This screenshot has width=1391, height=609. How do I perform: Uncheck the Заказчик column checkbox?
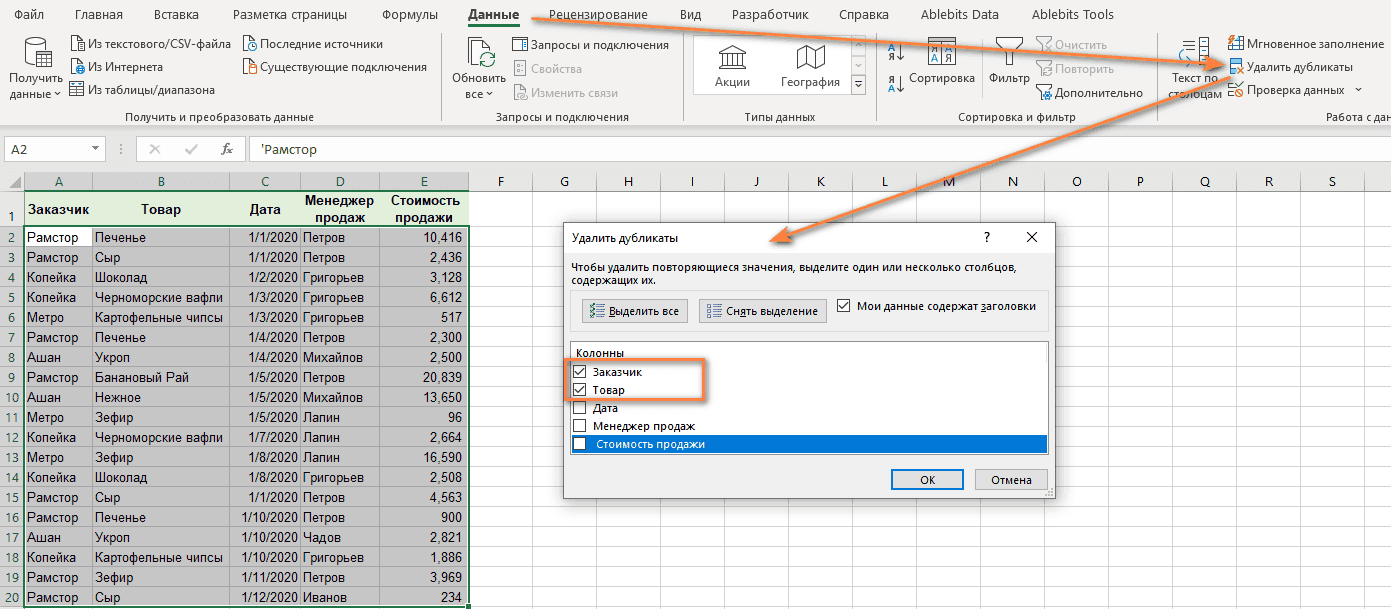579,372
